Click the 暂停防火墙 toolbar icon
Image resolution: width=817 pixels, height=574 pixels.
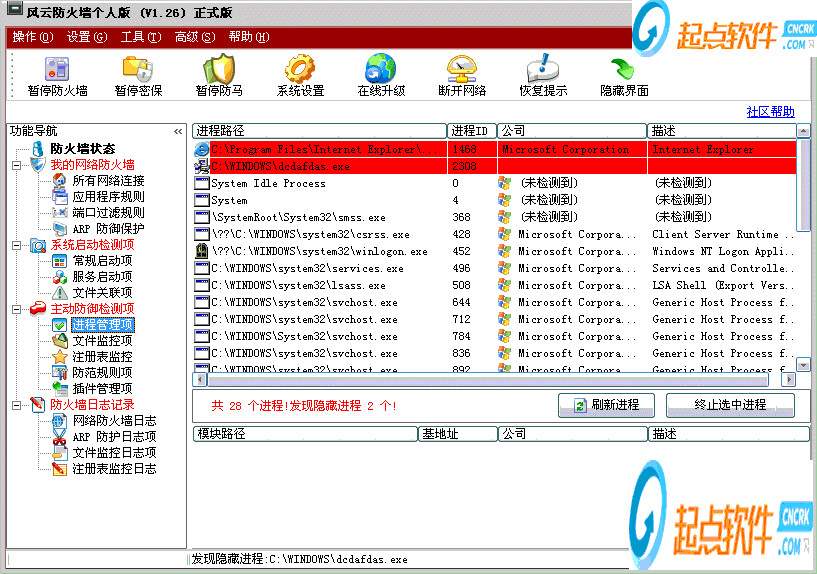(x=57, y=69)
